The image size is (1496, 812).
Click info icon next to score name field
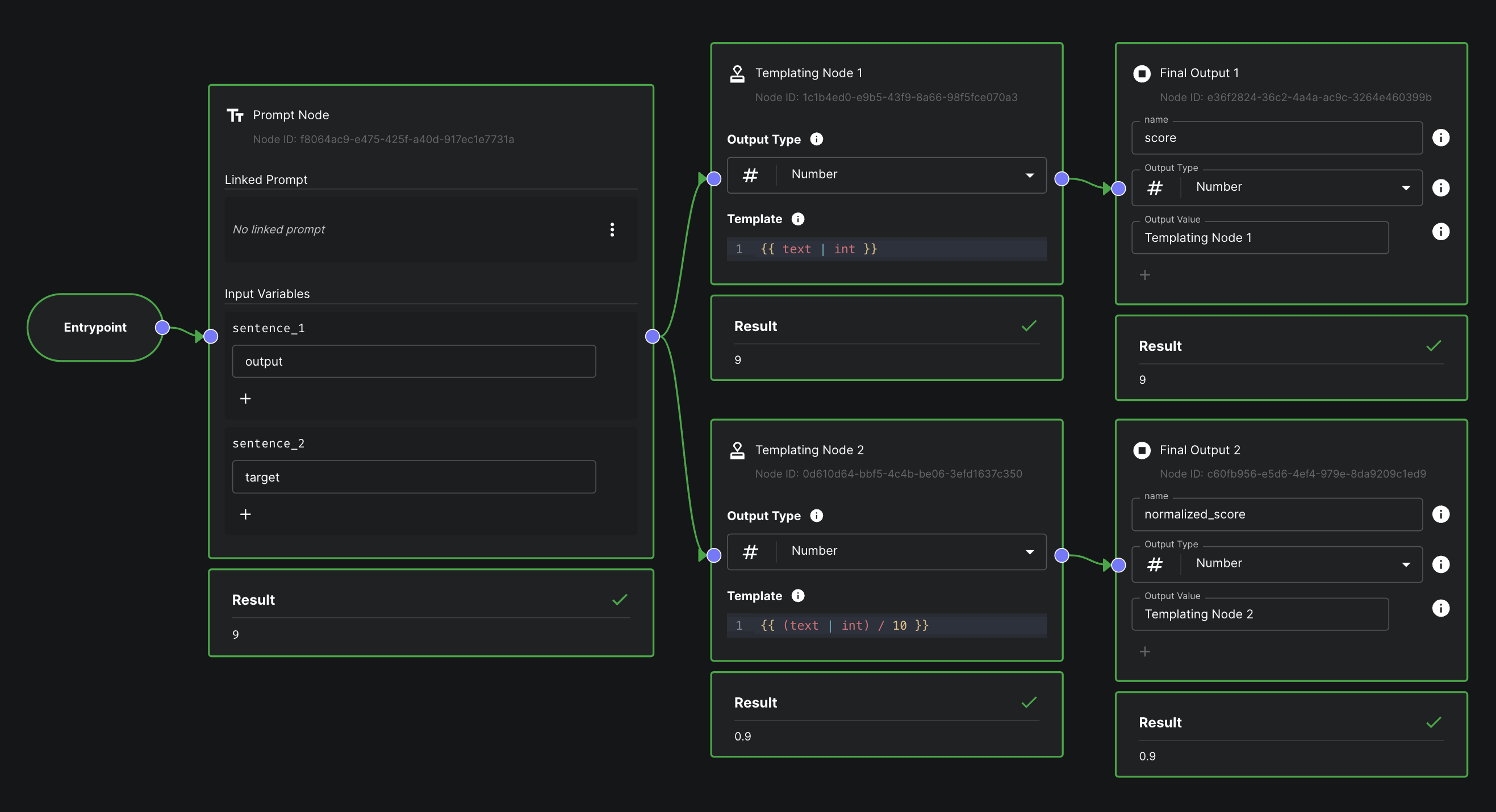point(1440,137)
